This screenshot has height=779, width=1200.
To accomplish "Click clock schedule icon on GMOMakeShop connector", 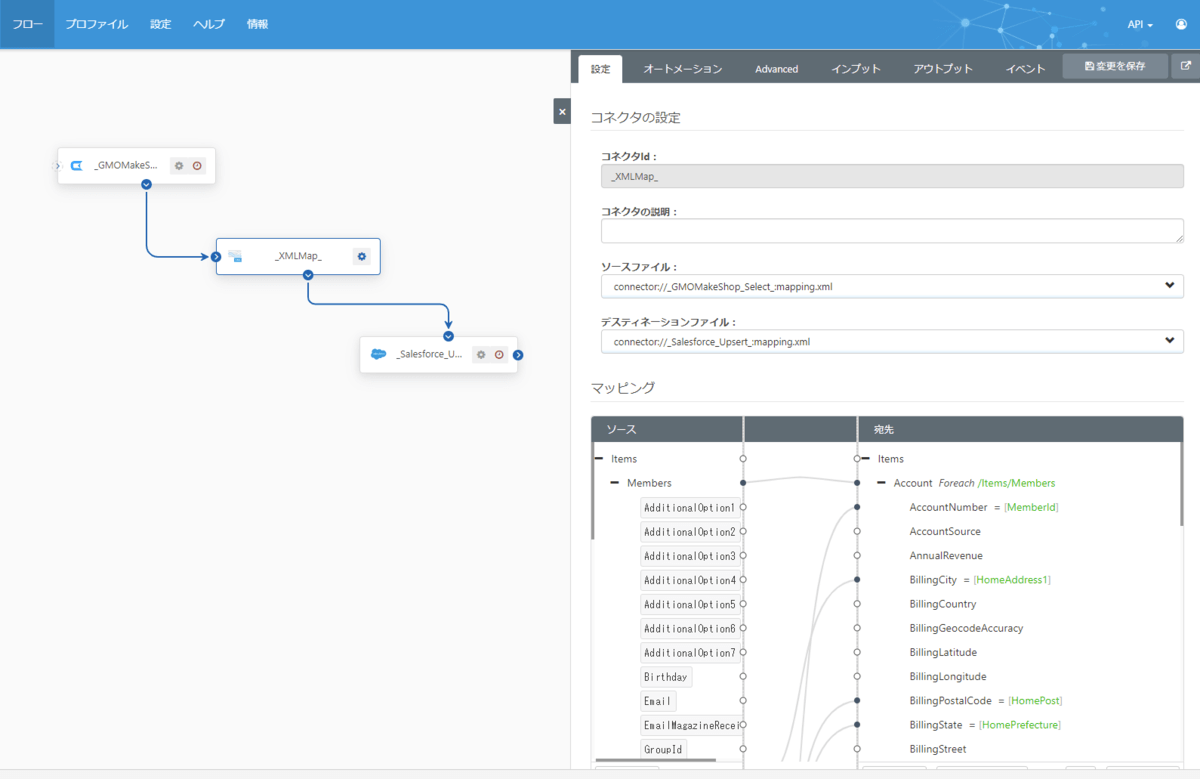I will pyautogui.click(x=197, y=166).
